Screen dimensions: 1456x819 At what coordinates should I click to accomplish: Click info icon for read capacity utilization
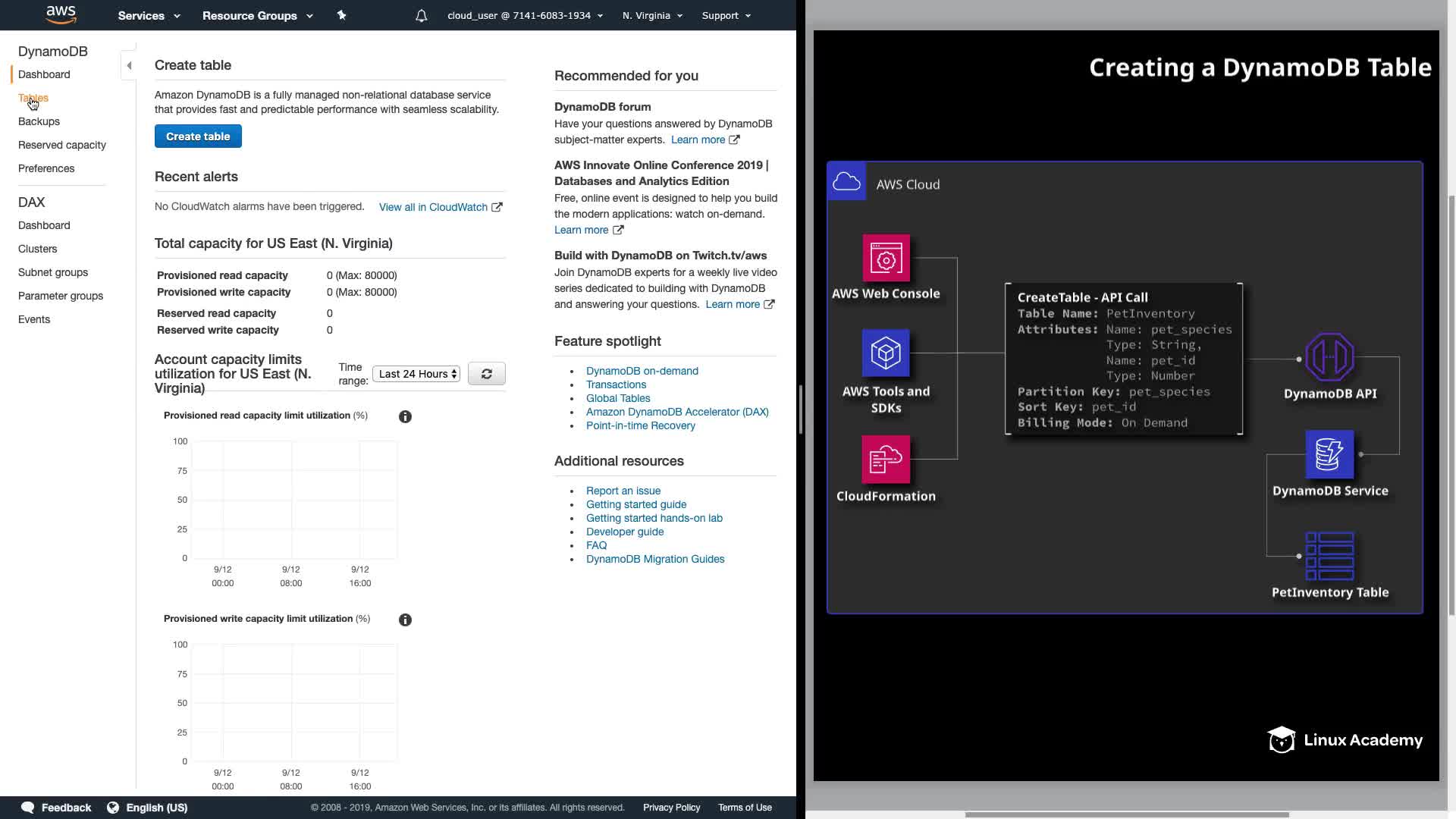point(405,416)
